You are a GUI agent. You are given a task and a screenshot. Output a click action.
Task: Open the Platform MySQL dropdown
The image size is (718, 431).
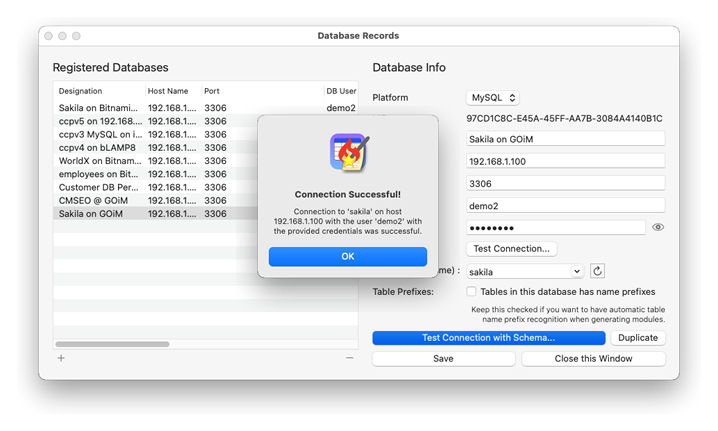coord(493,98)
